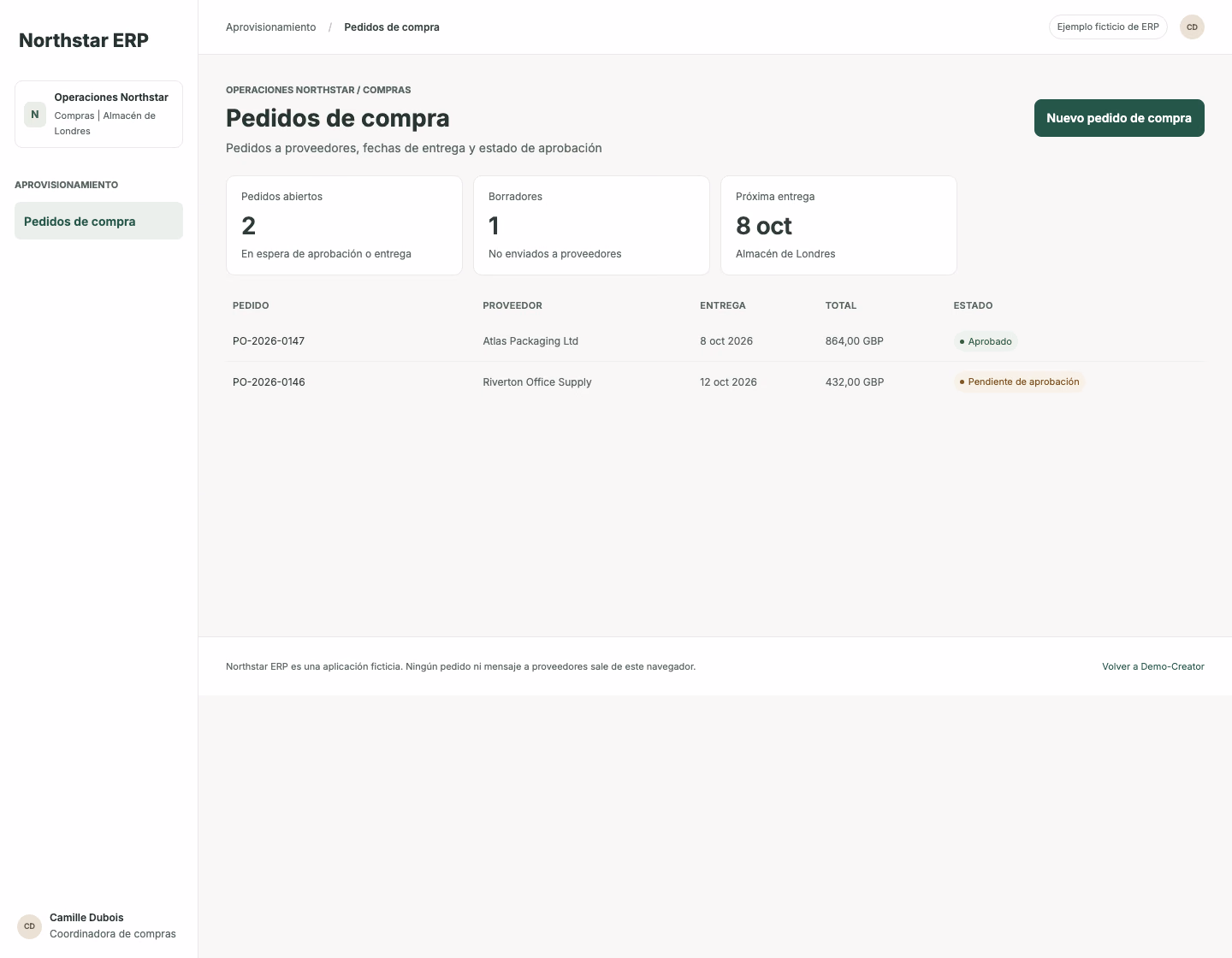1232x958 pixels.
Task: Click the Northstar ERP logo title
Action: [84, 40]
